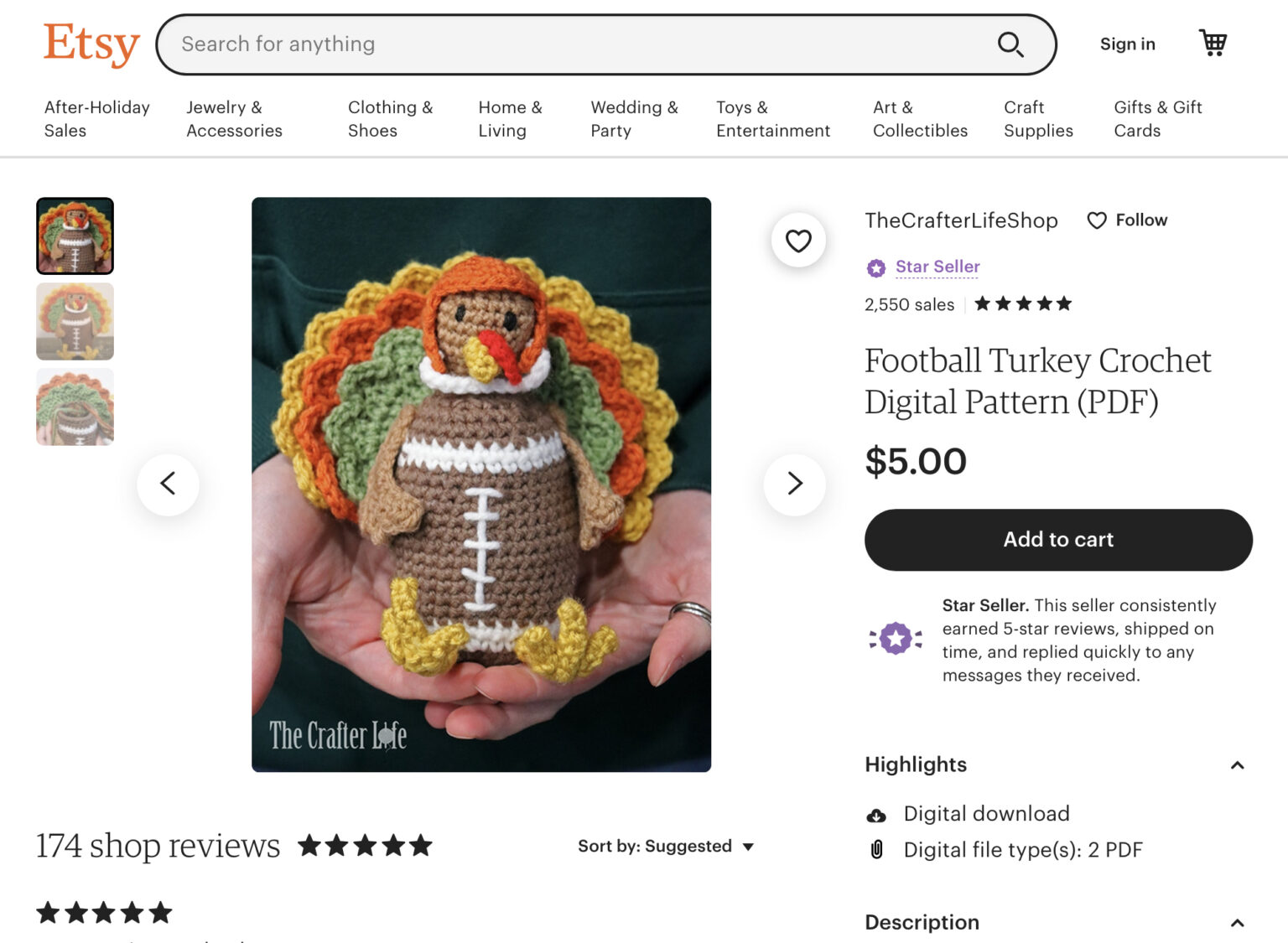Click the Etsy logo
Image resolution: width=1288 pixels, height=943 pixels.
[91, 44]
